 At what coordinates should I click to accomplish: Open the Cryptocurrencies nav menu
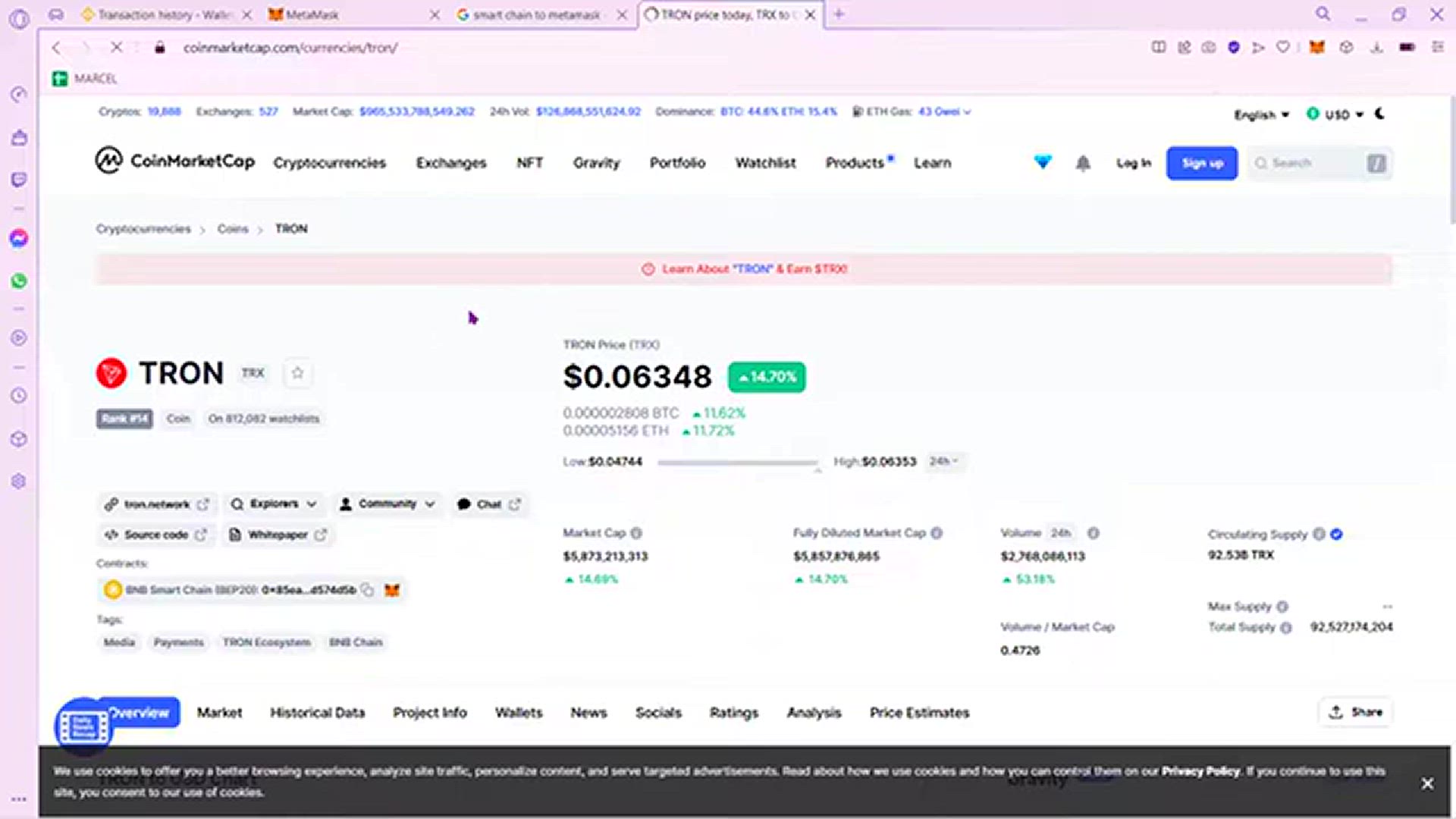coord(329,163)
